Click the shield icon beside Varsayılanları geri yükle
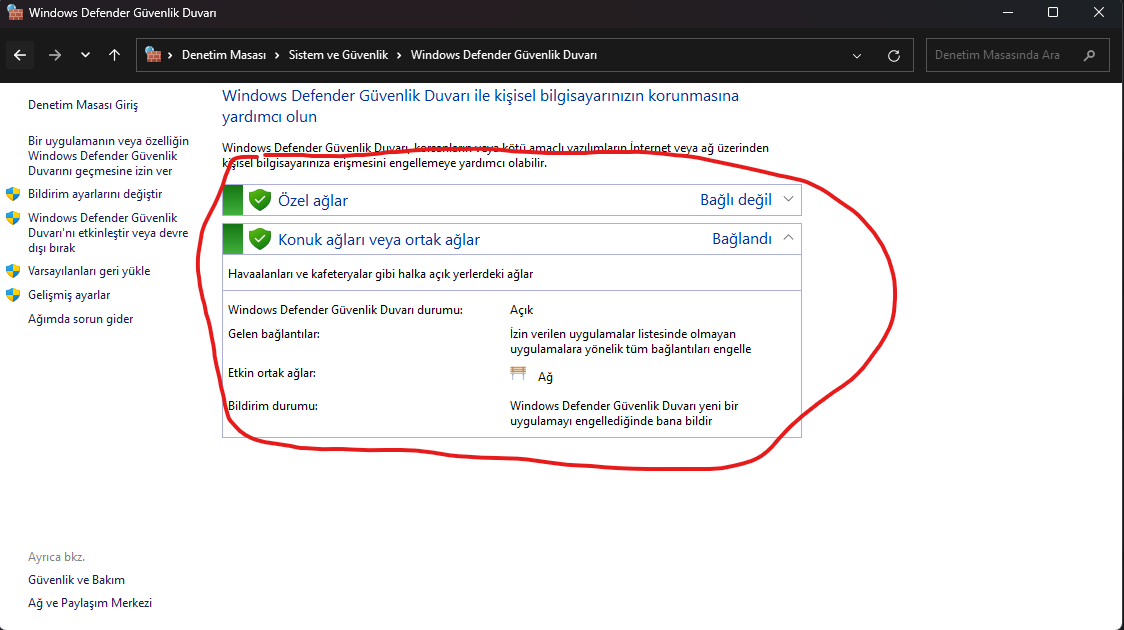Viewport: 1124px width, 630px height. (13, 271)
